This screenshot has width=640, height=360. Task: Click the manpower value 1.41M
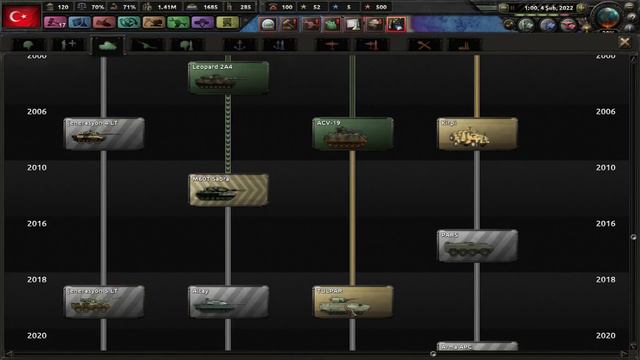tap(167, 7)
